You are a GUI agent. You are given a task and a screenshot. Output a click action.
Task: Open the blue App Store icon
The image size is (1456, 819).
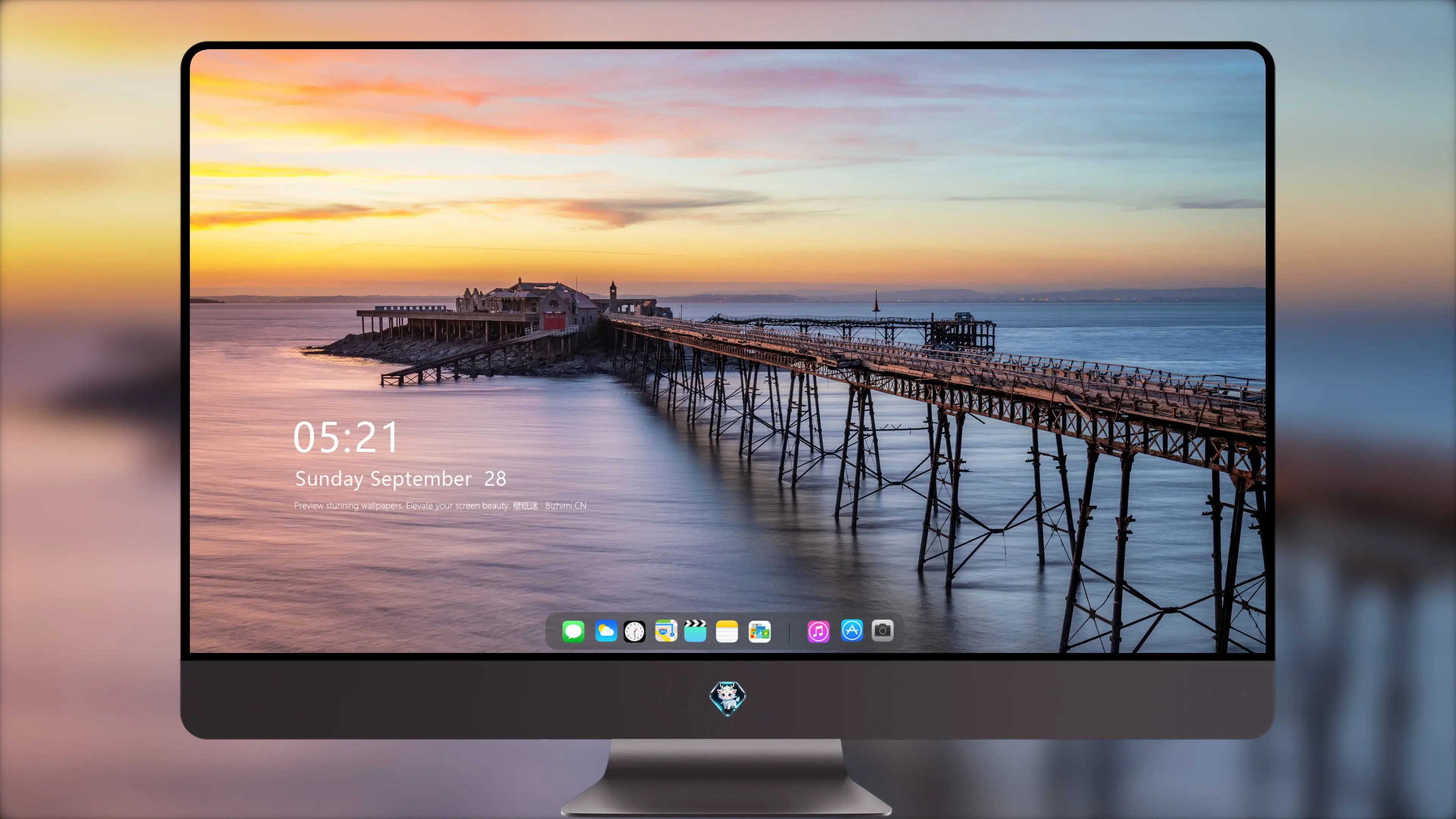tap(852, 630)
